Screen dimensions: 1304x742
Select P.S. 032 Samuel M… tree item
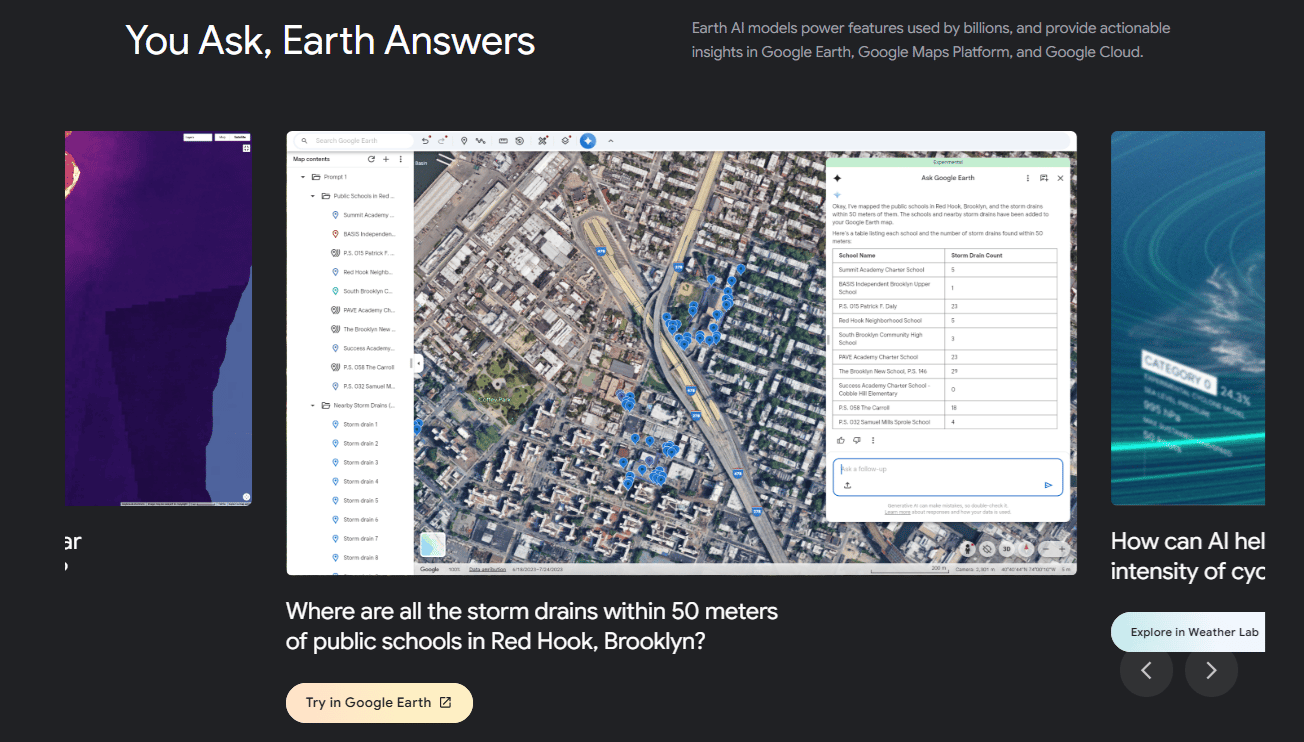[364, 386]
